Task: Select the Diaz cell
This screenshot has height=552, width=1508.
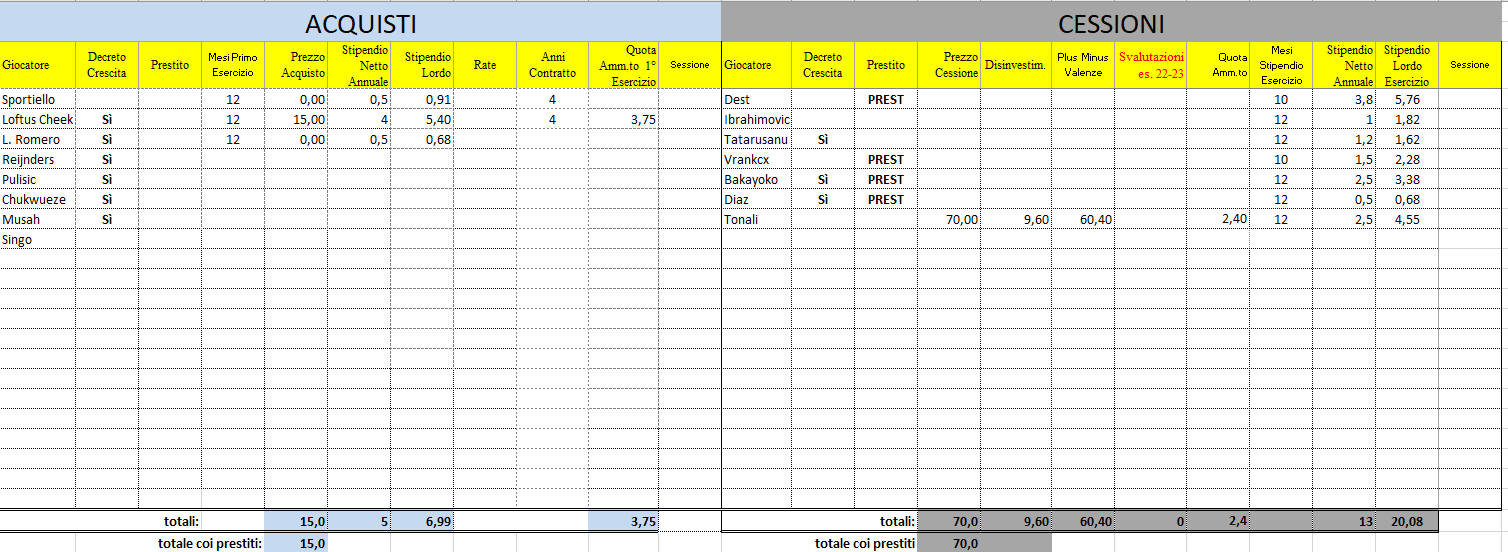Action: click(757, 200)
